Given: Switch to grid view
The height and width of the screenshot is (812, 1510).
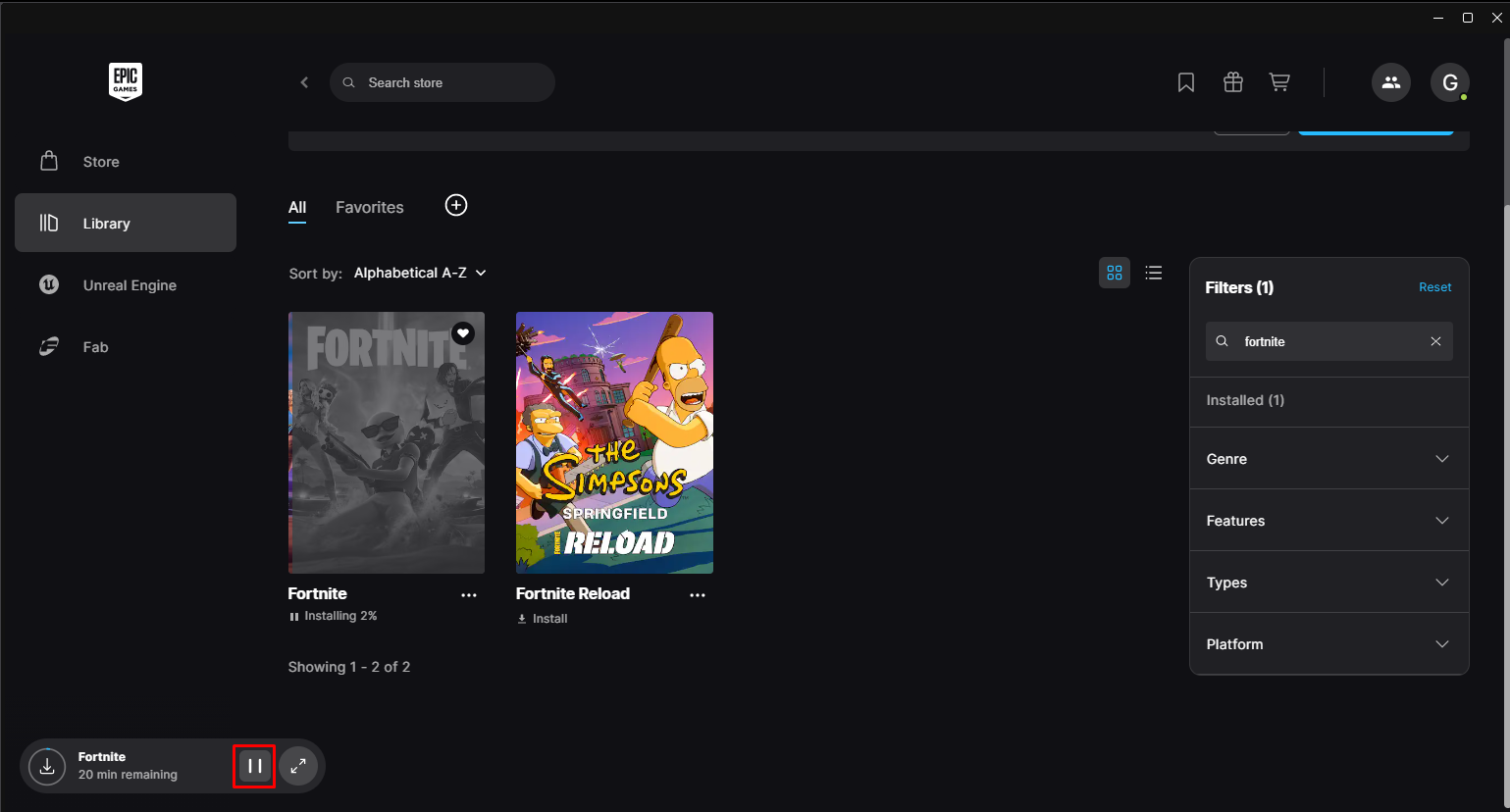Looking at the screenshot, I should [1115, 273].
